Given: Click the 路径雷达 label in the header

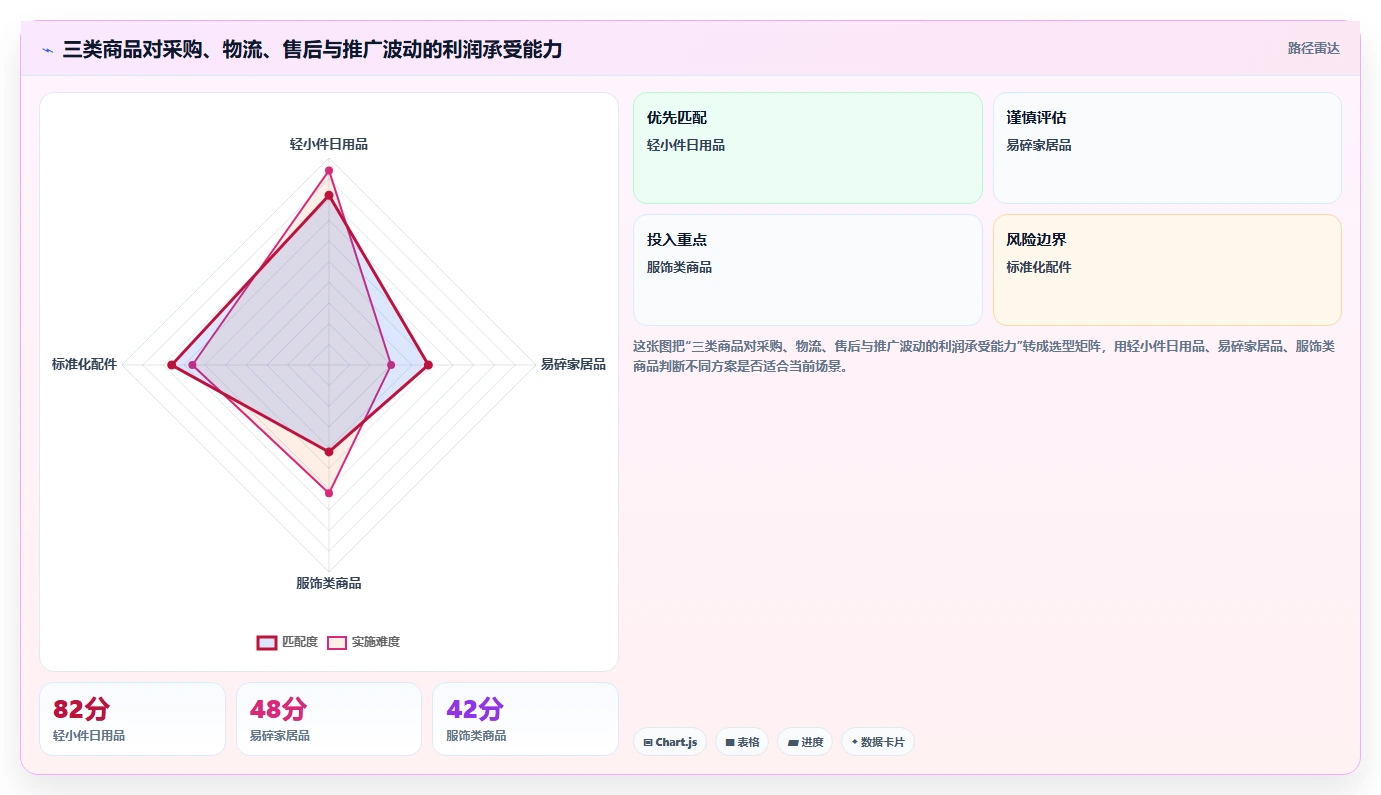Looking at the screenshot, I should 1313,48.
